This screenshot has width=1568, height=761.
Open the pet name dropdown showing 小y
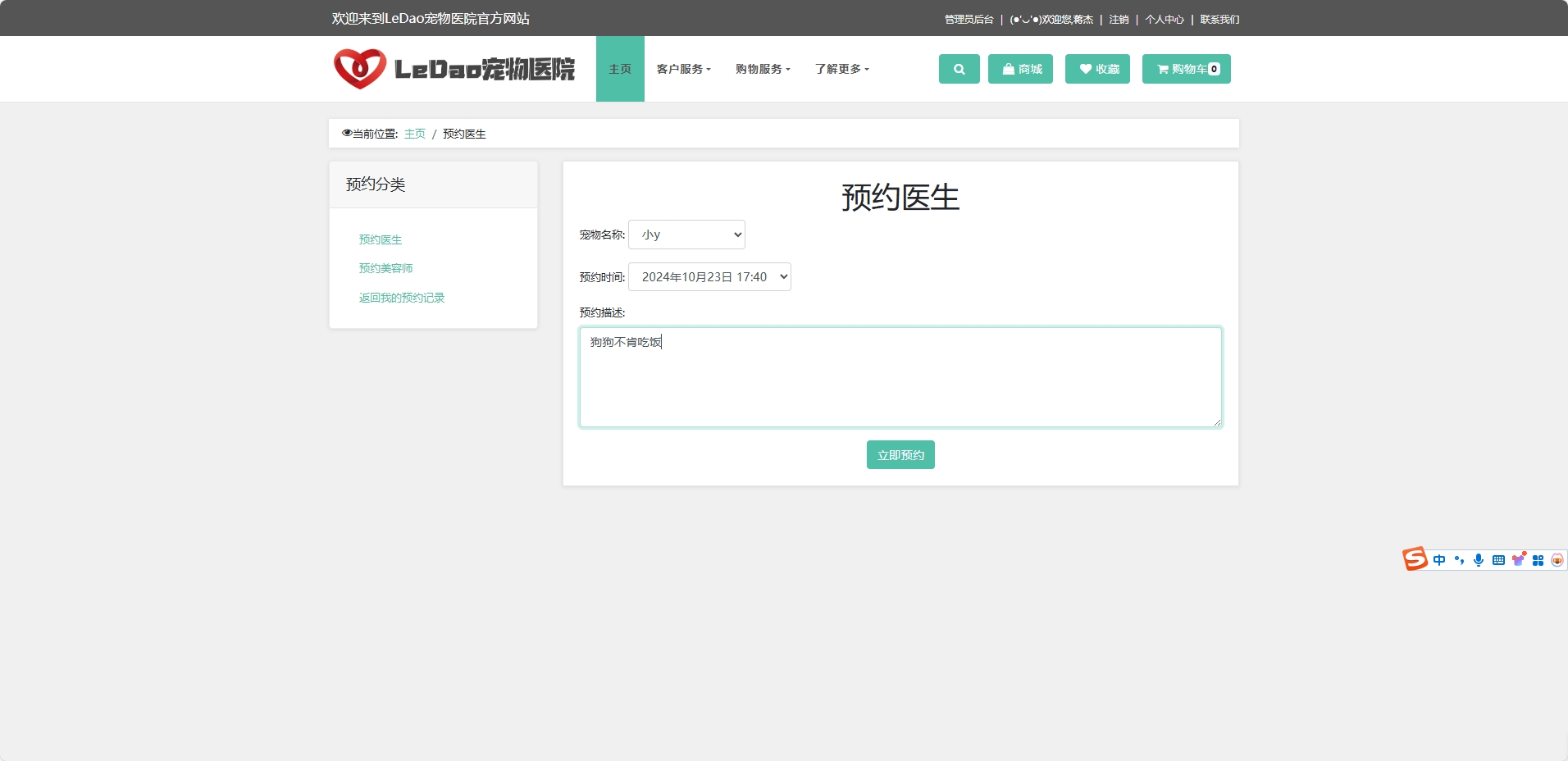686,235
